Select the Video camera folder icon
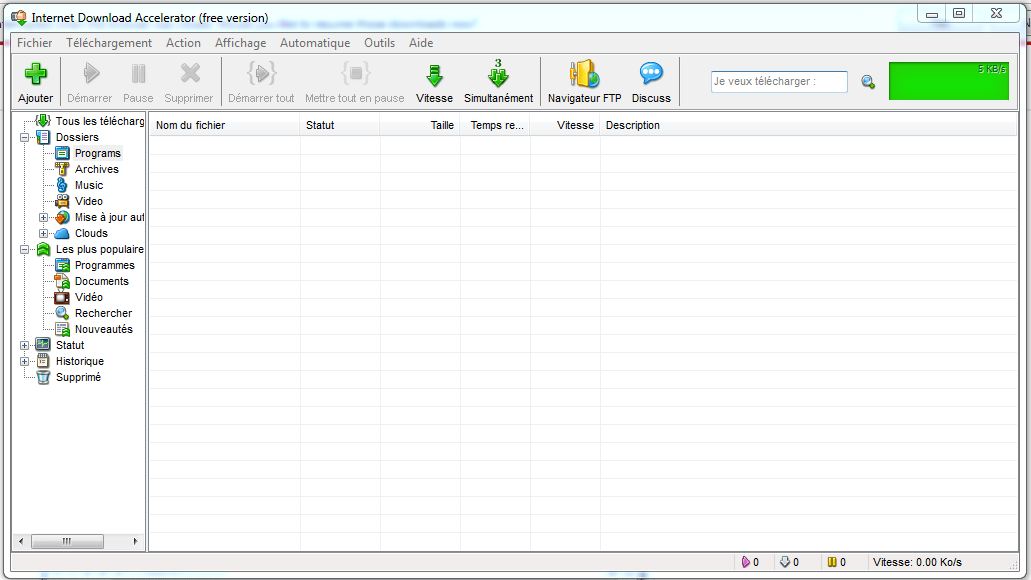 coord(62,201)
